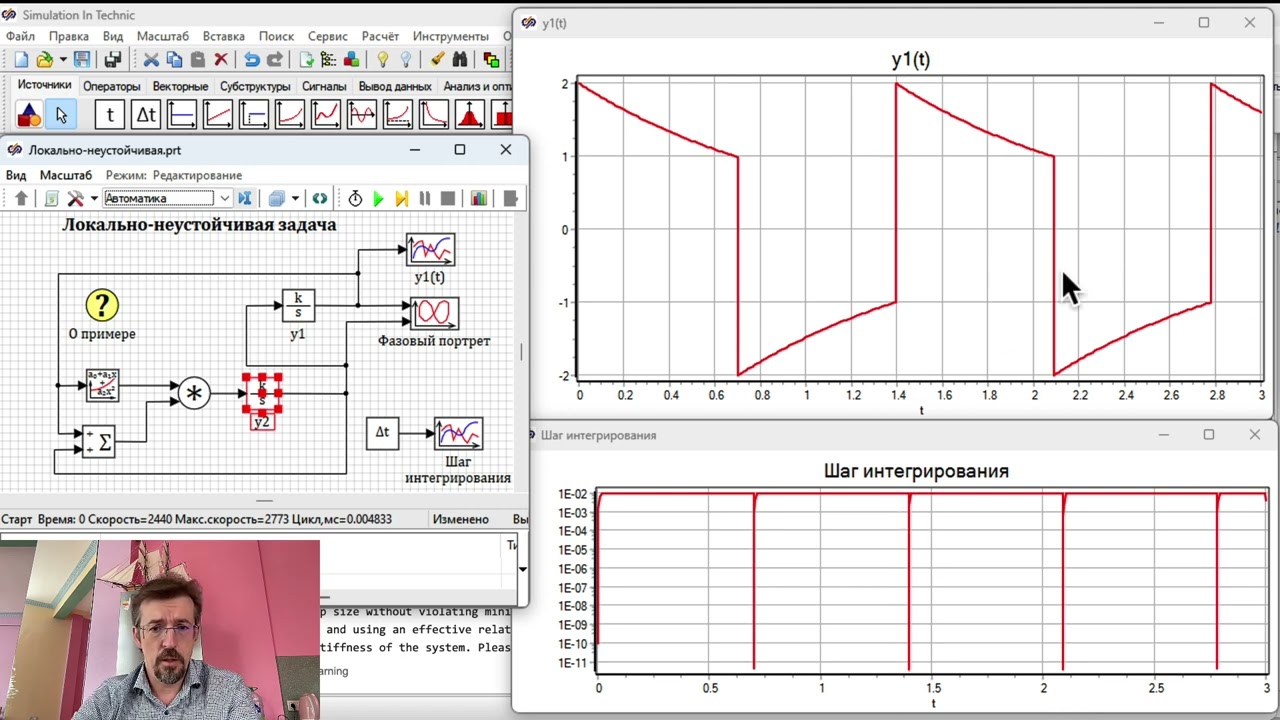Screen dimensions: 1280x720
Task: Click the flashlight icon in toolbar
Action: (437, 60)
